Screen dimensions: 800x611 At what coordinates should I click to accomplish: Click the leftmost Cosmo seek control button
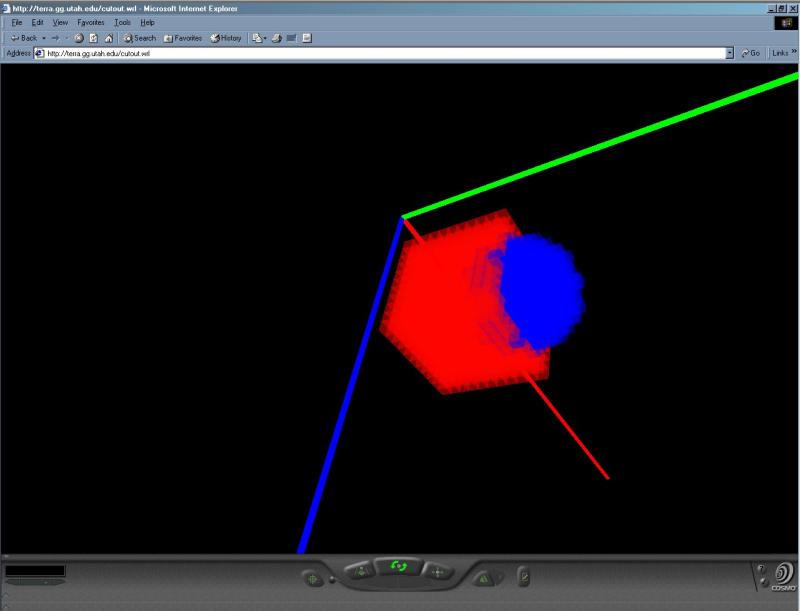pos(314,577)
